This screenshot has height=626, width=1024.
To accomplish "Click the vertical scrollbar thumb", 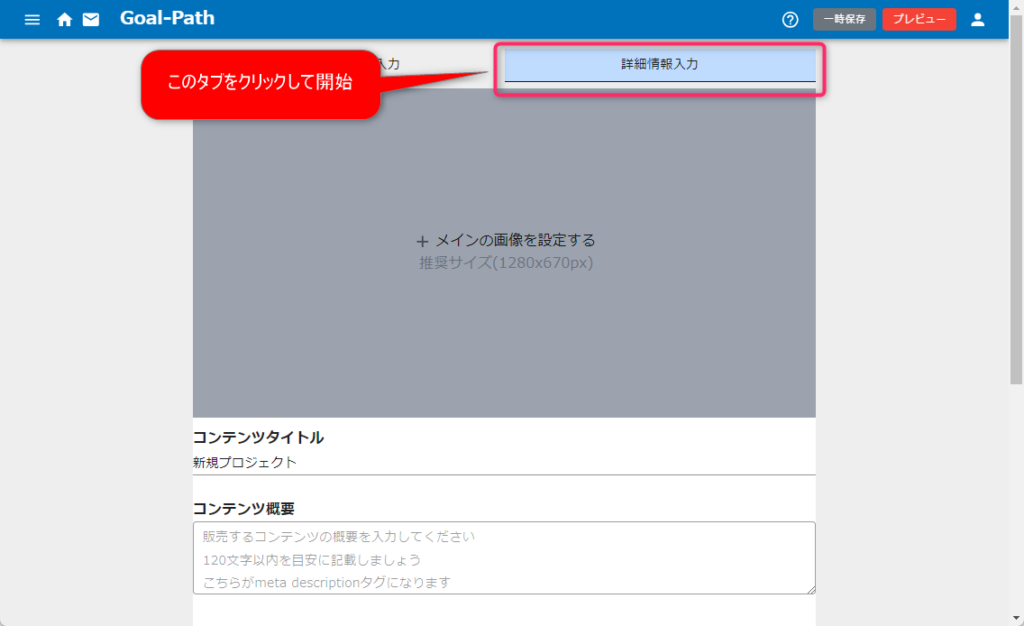I will (1016, 199).
